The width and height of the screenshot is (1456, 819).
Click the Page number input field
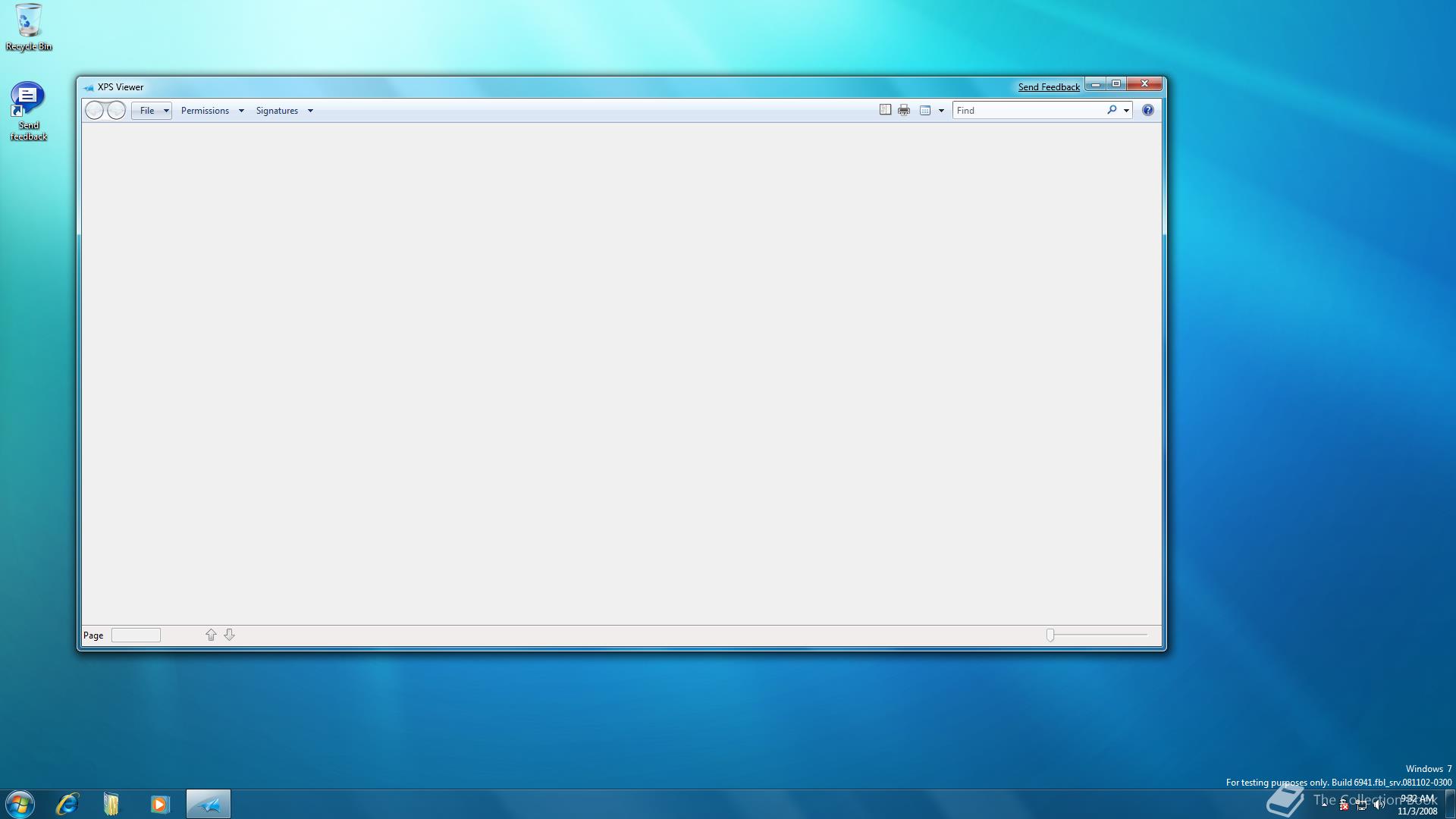tap(136, 635)
